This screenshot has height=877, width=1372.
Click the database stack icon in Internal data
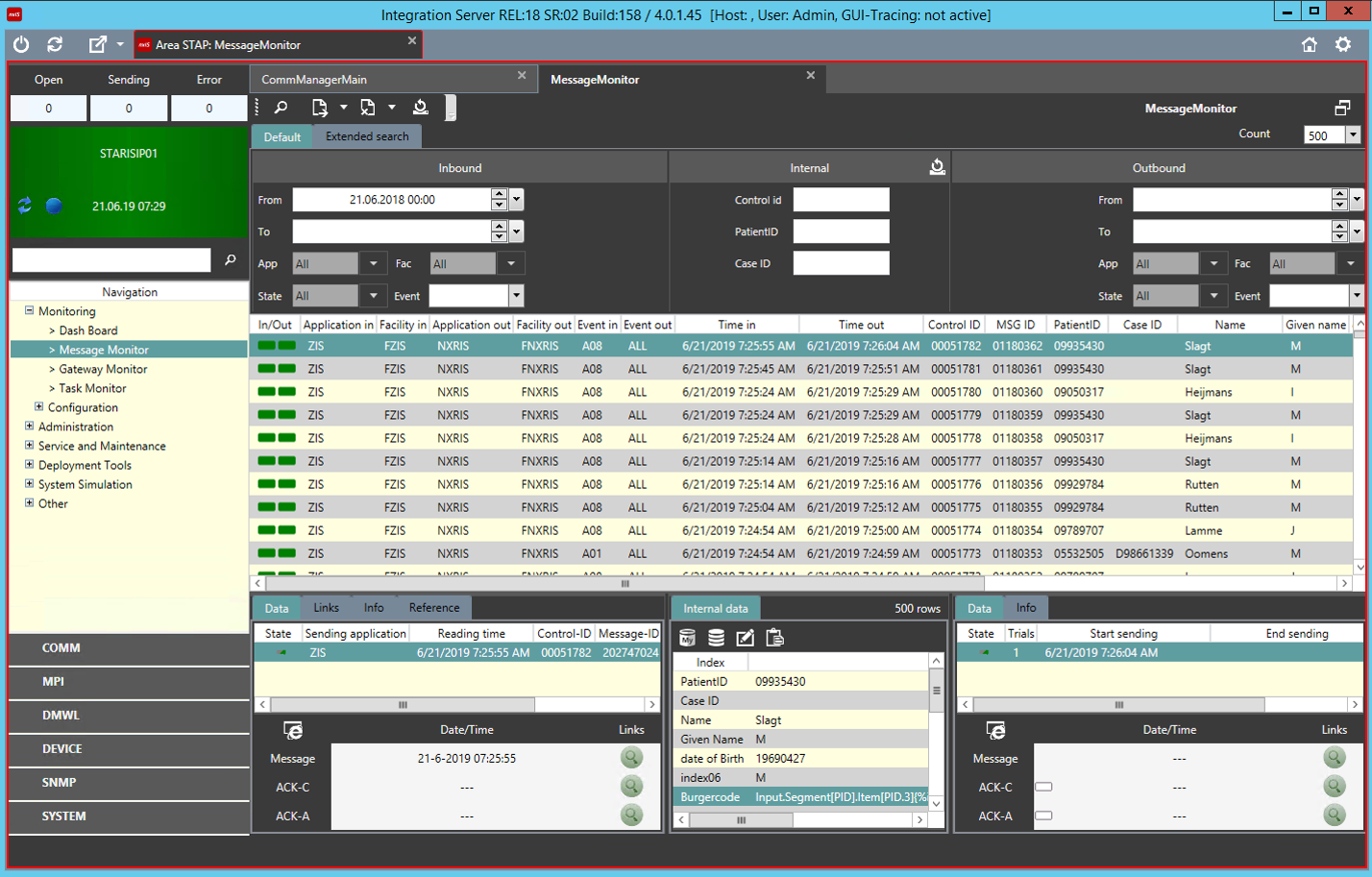coord(716,638)
